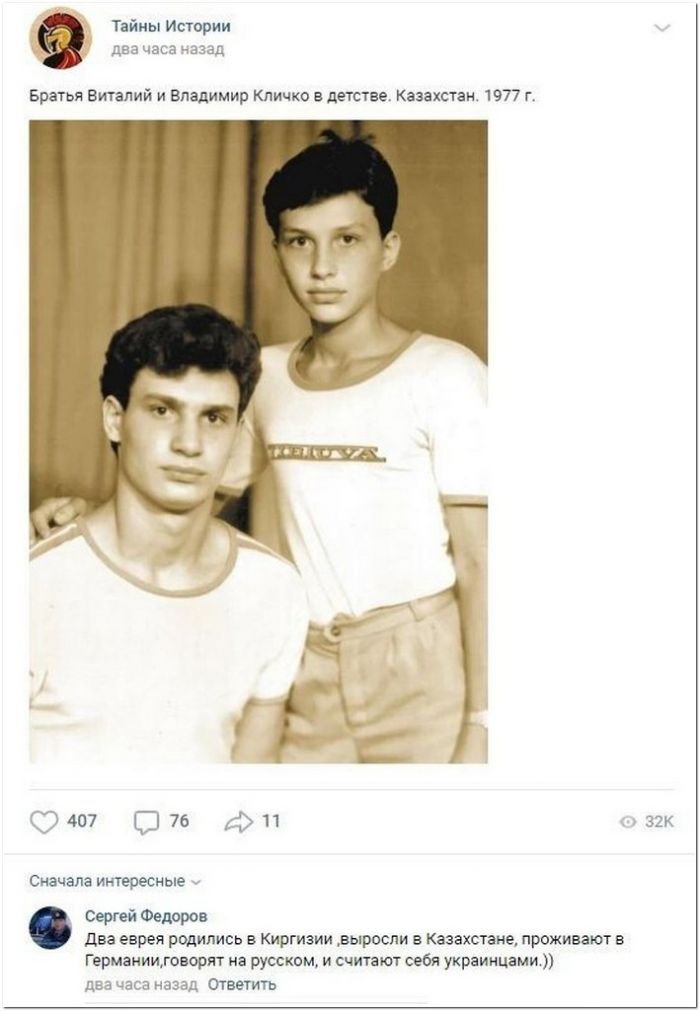Click the share arrow icon
Viewport: 700px width, 1011px height.
coord(238,822)
